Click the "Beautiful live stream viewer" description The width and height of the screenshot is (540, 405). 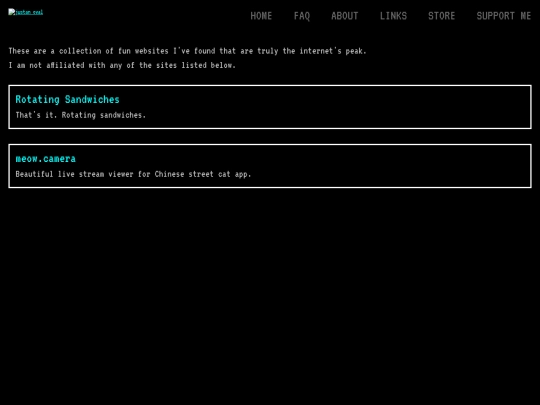[x=133, y=174]
